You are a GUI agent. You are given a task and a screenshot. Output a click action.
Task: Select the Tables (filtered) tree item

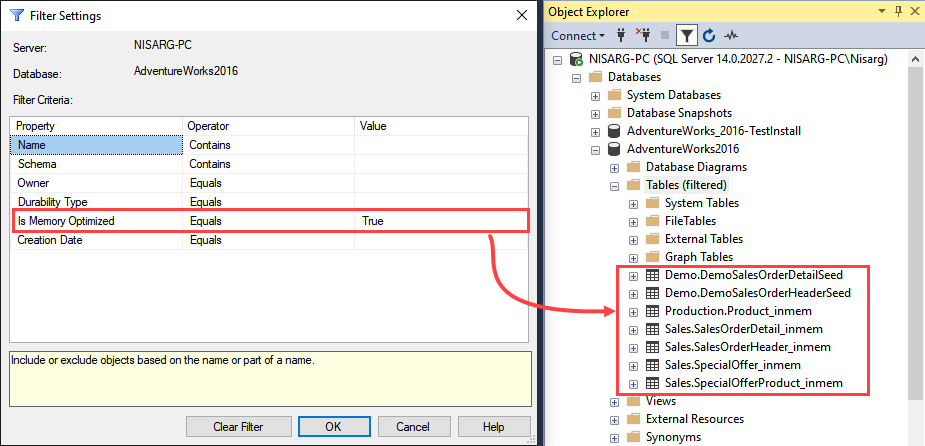[687, 185]
